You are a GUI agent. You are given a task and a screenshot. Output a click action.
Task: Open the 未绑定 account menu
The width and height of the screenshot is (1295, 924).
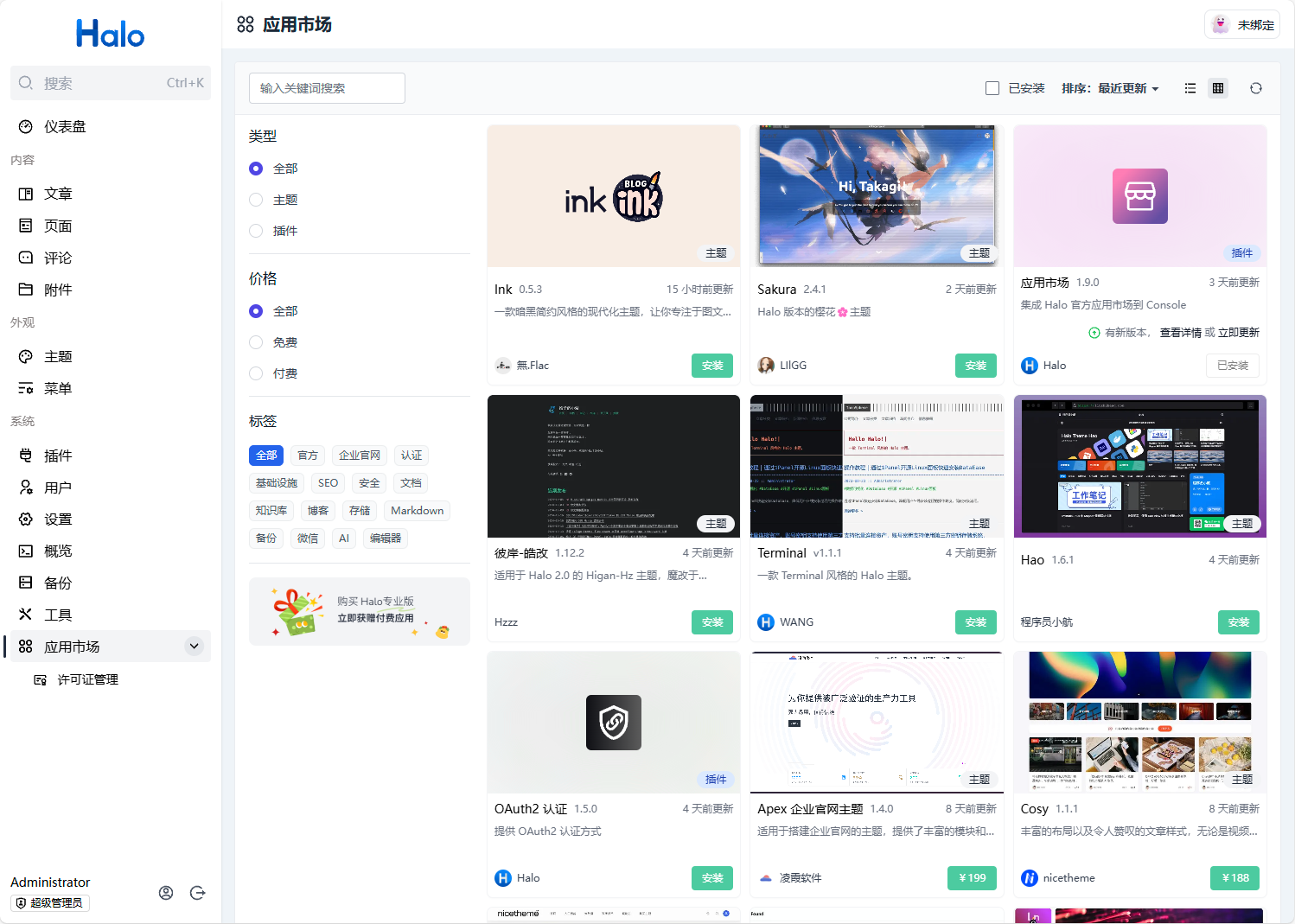point(1242,25)
